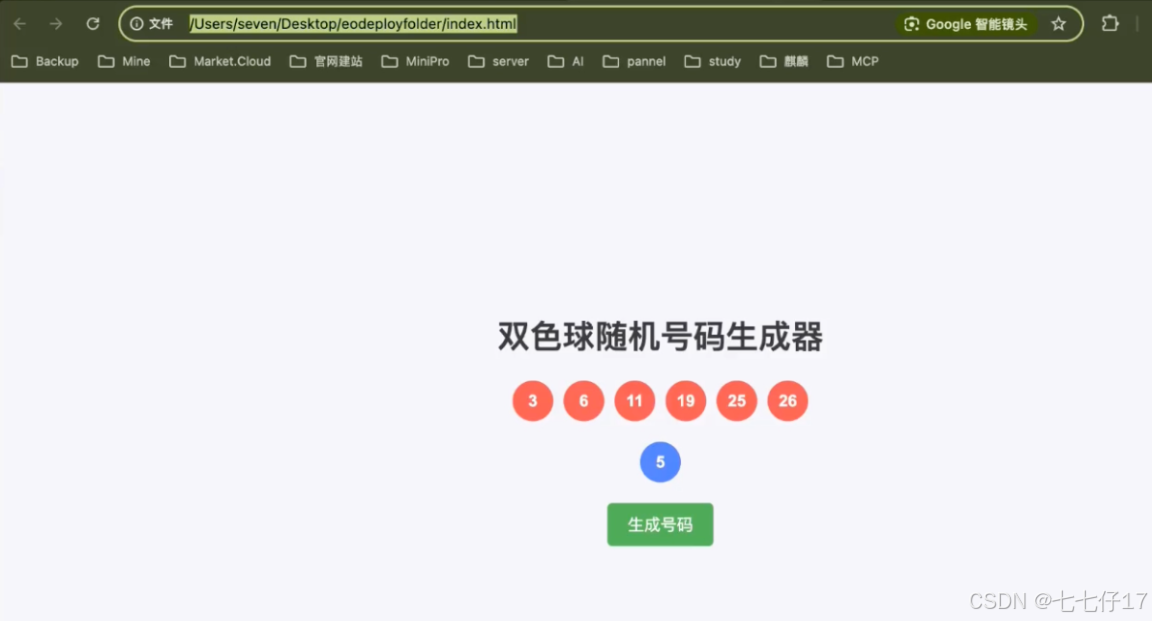Open the browser Extensions puzzle icon
The image size is (1152, 621).
1110,23
